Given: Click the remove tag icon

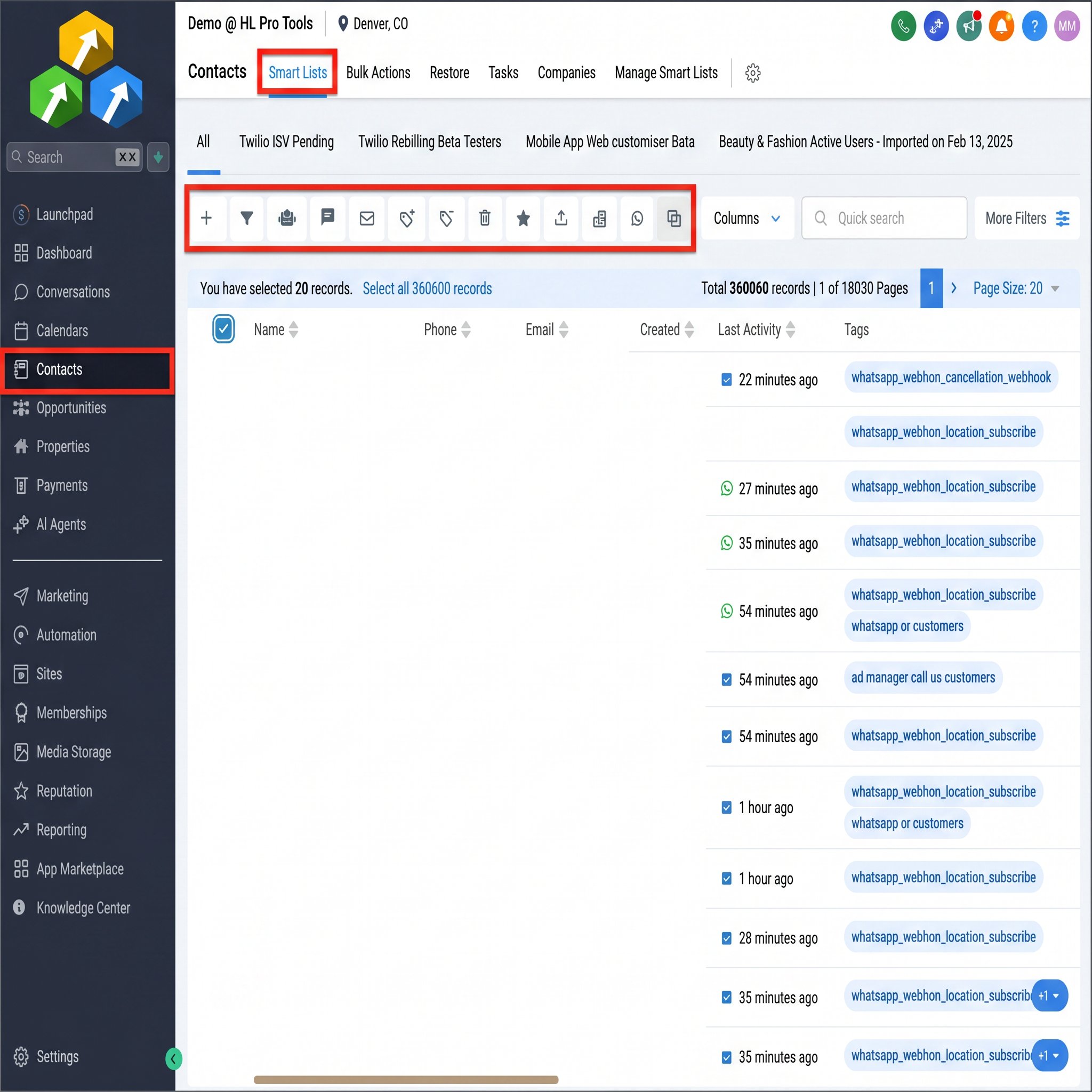Looking at the screenshot, I should click(x=446, y=218).
